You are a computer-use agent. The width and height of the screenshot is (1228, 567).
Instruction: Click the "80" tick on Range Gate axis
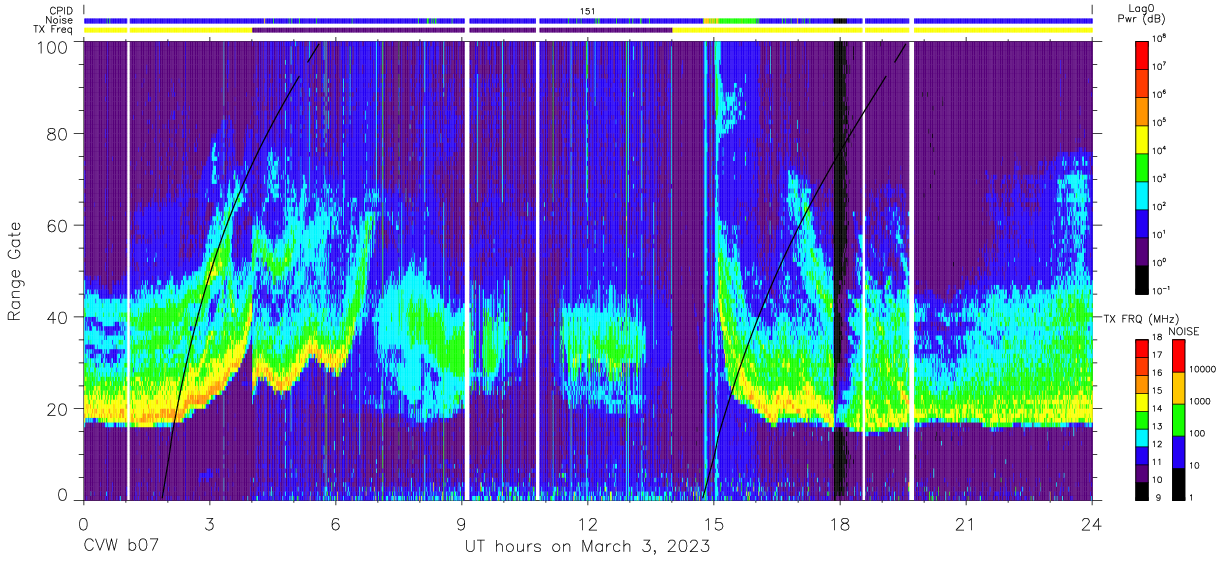[57, 135]
